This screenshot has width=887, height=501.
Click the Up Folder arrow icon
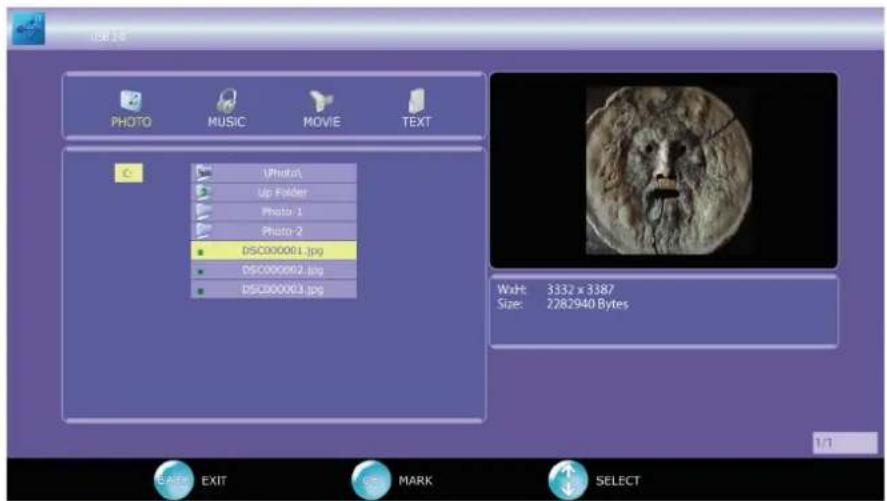tap(203, 192)
